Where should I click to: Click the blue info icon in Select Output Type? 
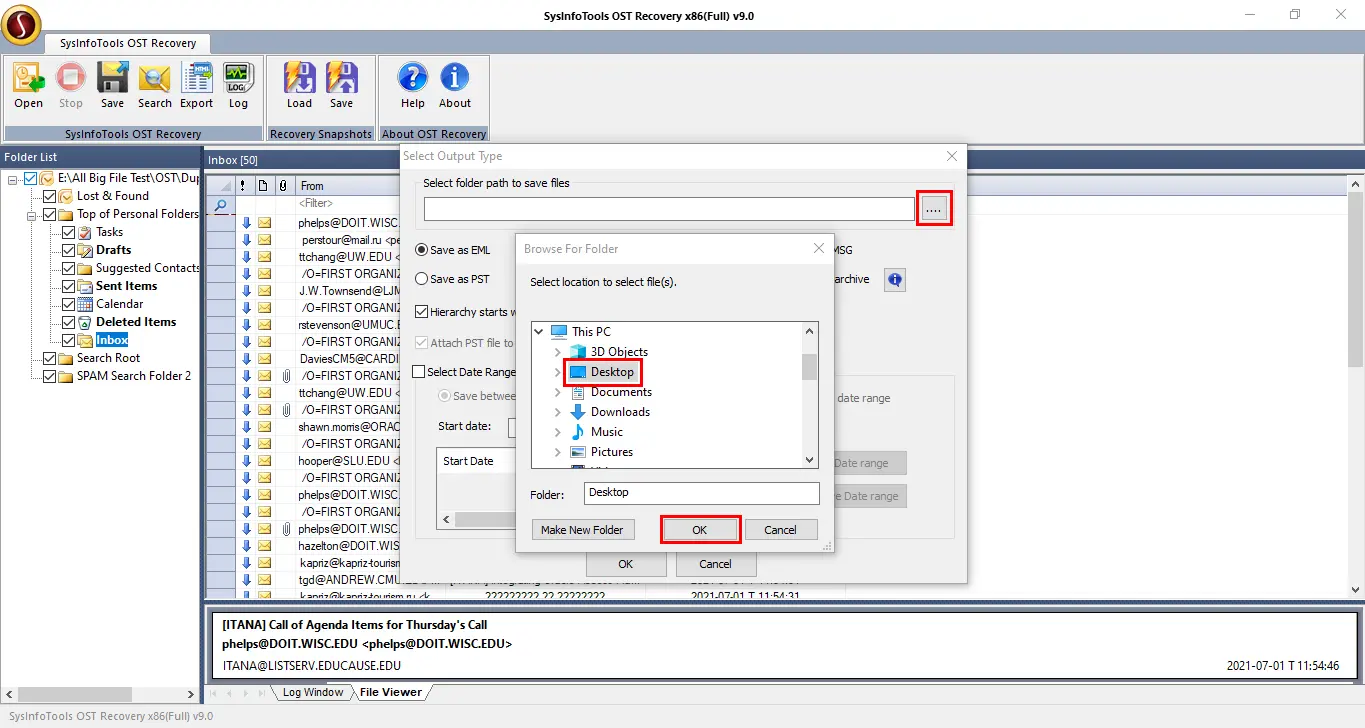pos(895,280)
